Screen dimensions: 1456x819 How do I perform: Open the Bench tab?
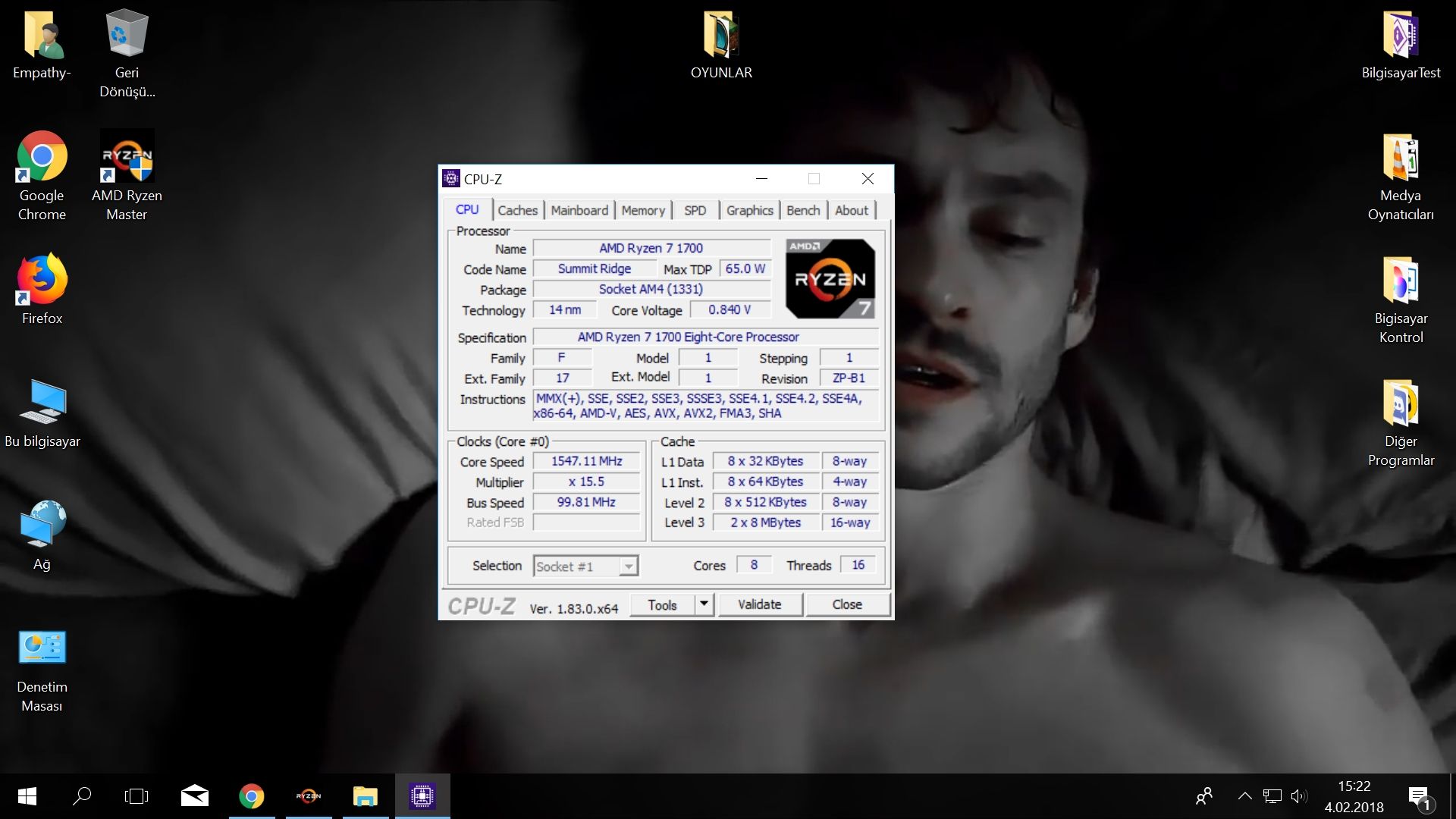[802, 210]
